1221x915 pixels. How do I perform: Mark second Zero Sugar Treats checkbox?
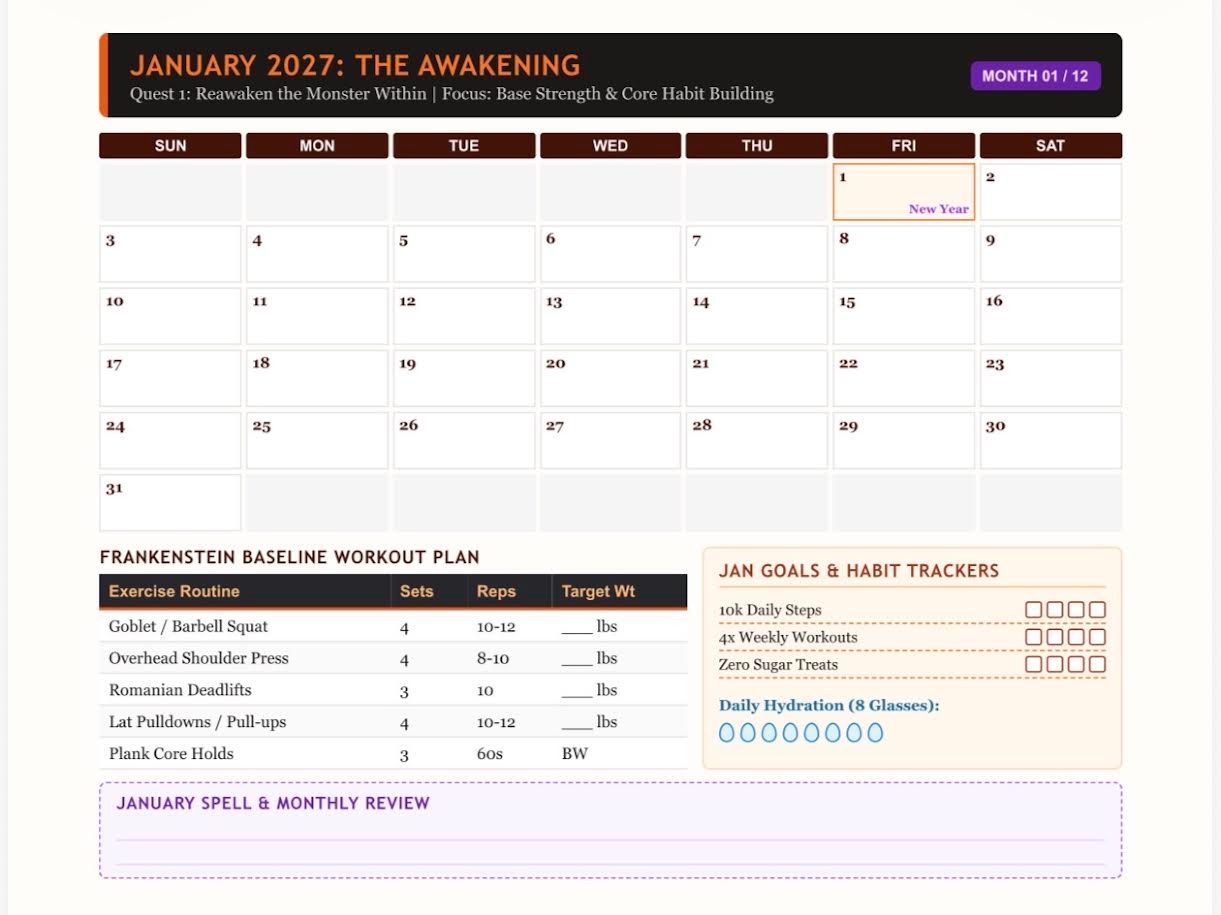(1055, 664)
